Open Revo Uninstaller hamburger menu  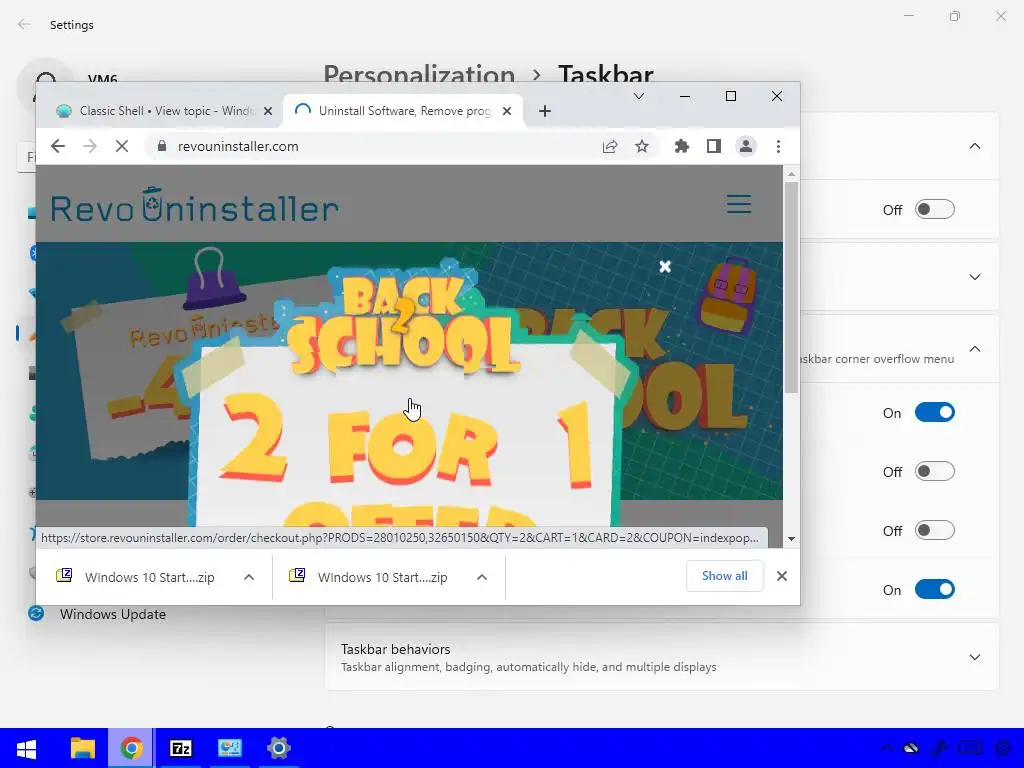[x=739, y=204]
